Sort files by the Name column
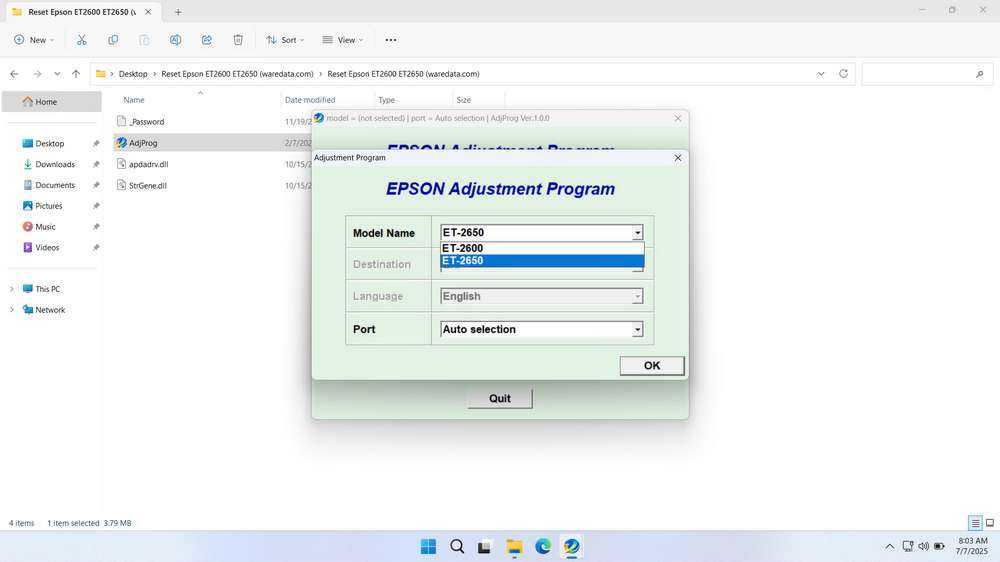The height and width of the screenshot is (562, 1000). (x=134, y=100)
